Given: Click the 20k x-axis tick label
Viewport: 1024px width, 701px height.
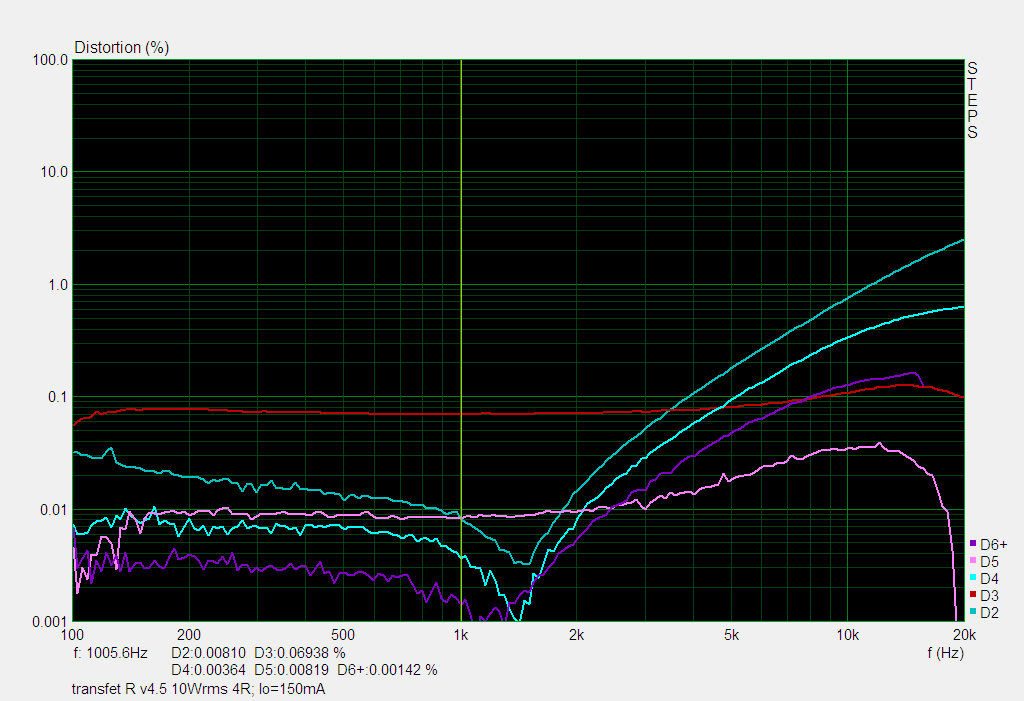Looking at the screenshot, I should pos(965,635).
